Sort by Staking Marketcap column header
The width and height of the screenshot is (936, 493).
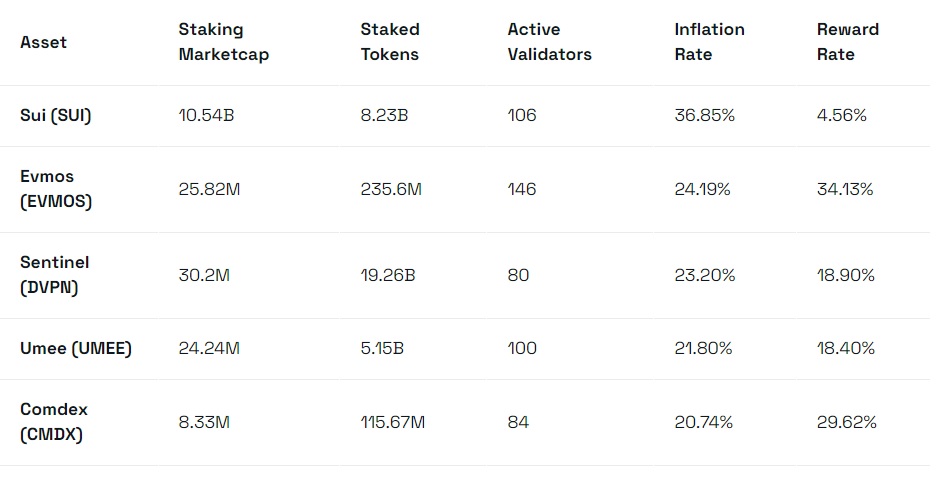click(223, 42)
